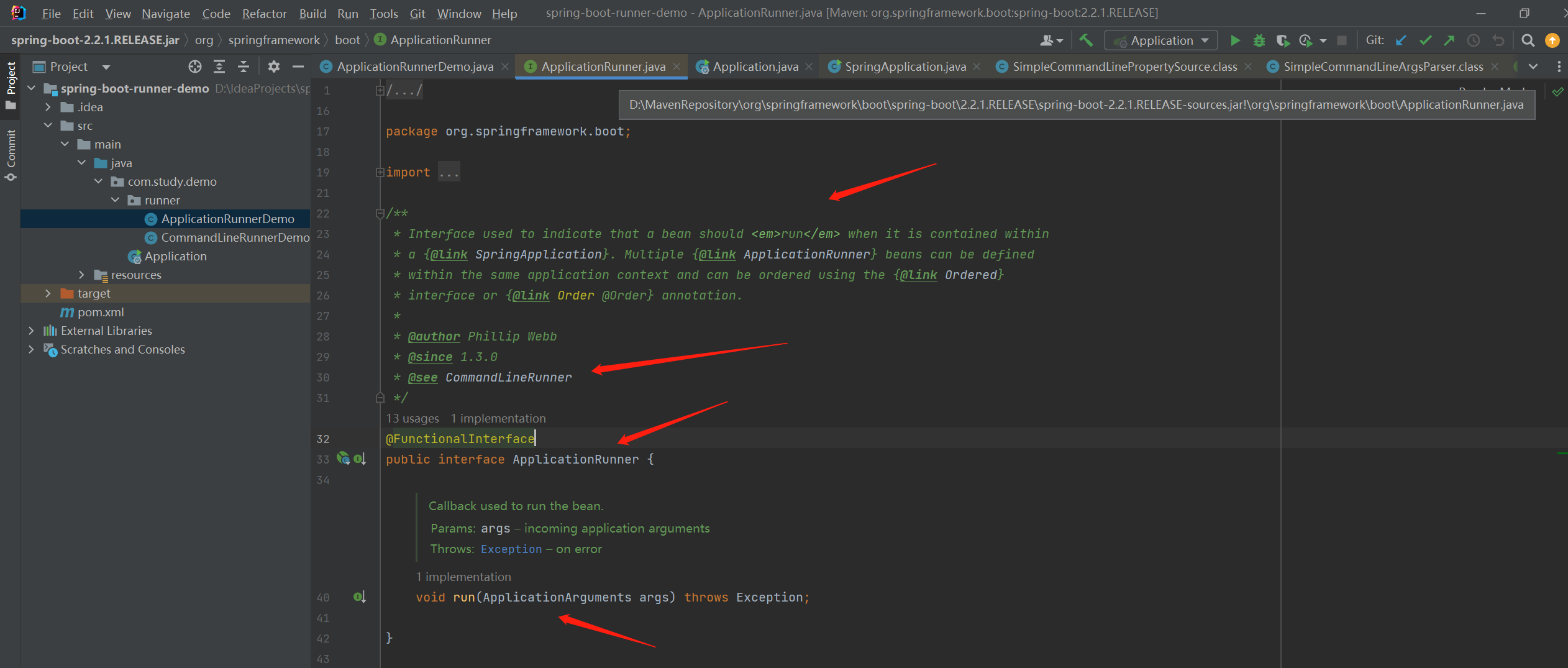Expand the target folder

point(48,293)
